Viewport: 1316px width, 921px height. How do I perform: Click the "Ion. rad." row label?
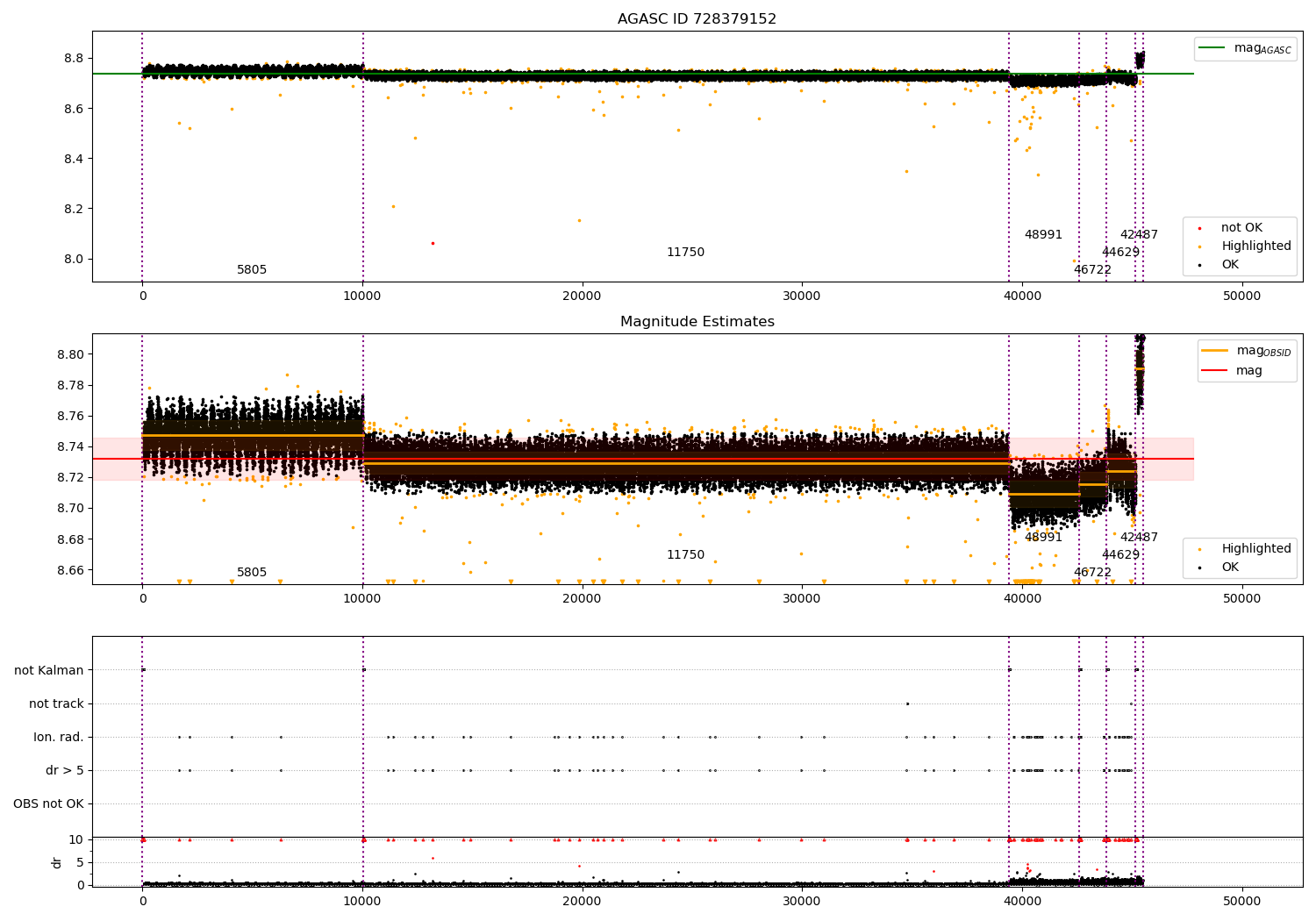point(59,738)
